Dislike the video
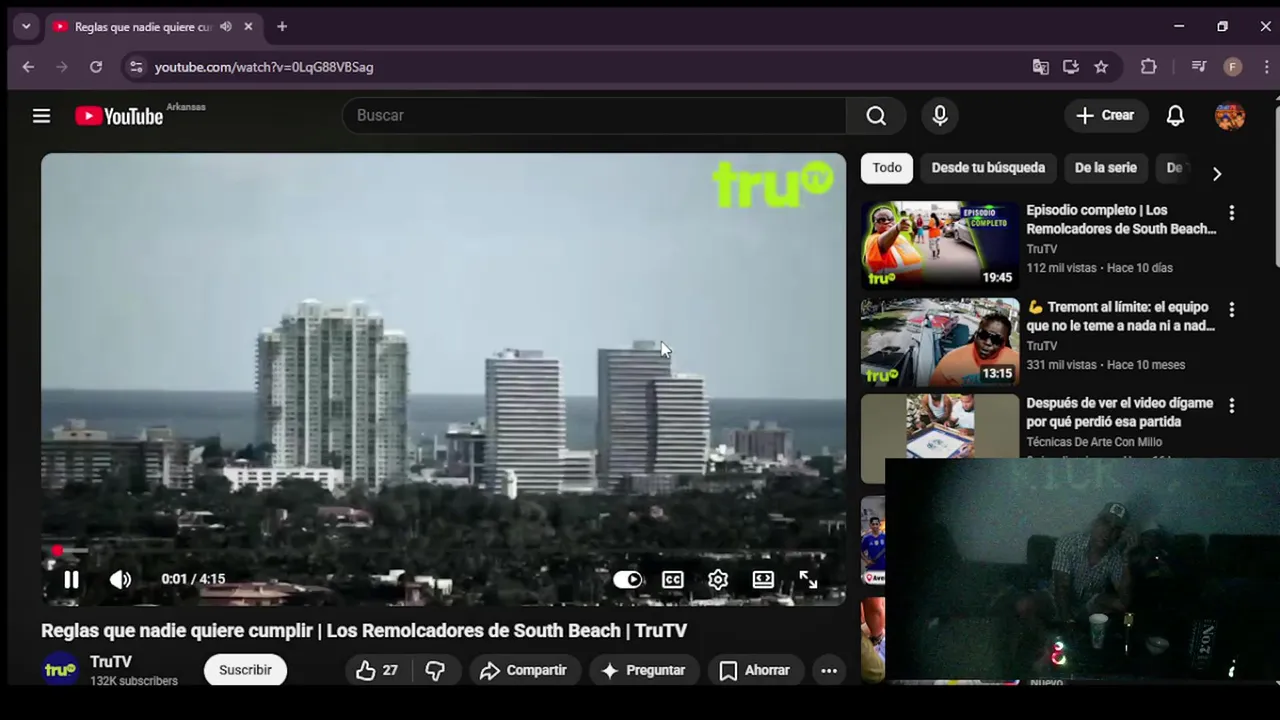This screenshot has width=1280, height=720. pyautogui.click(x=435, y=671)
